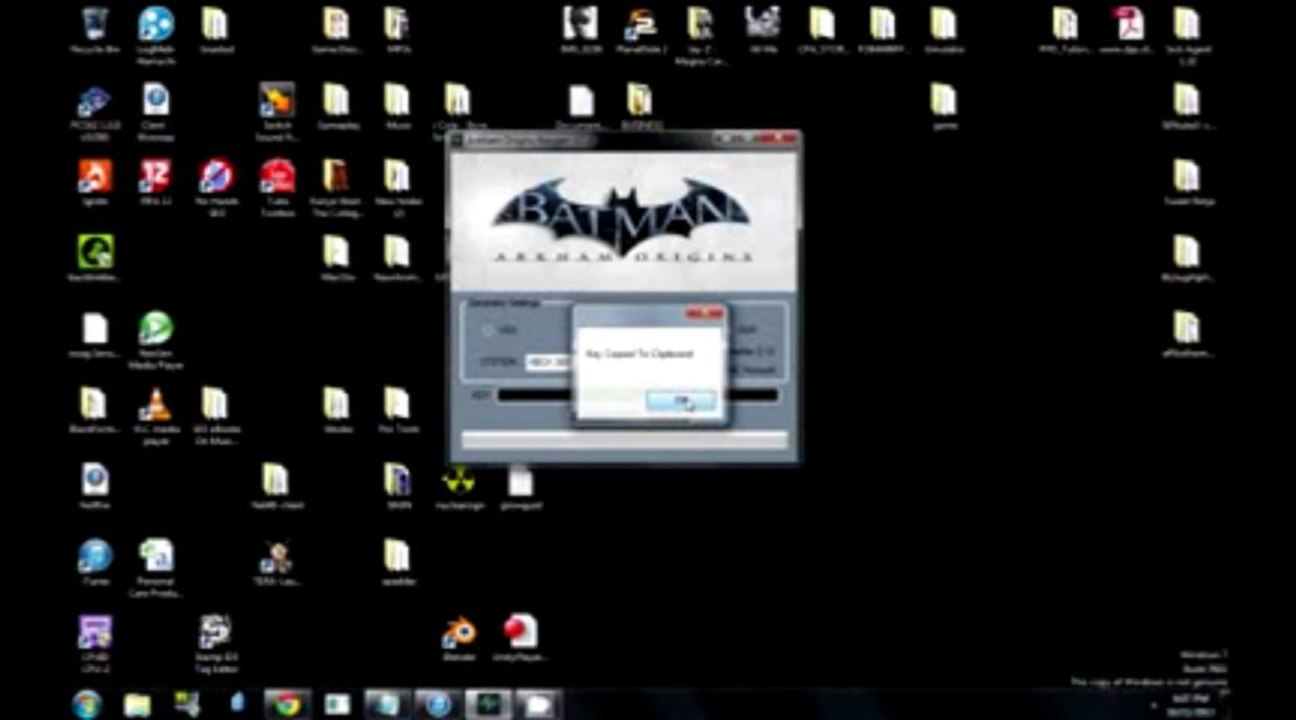The height and width of the screenshot is (720, 1296).
Task: Close the Key Copied To Clipboard dialog
Action: click(704, 314)
